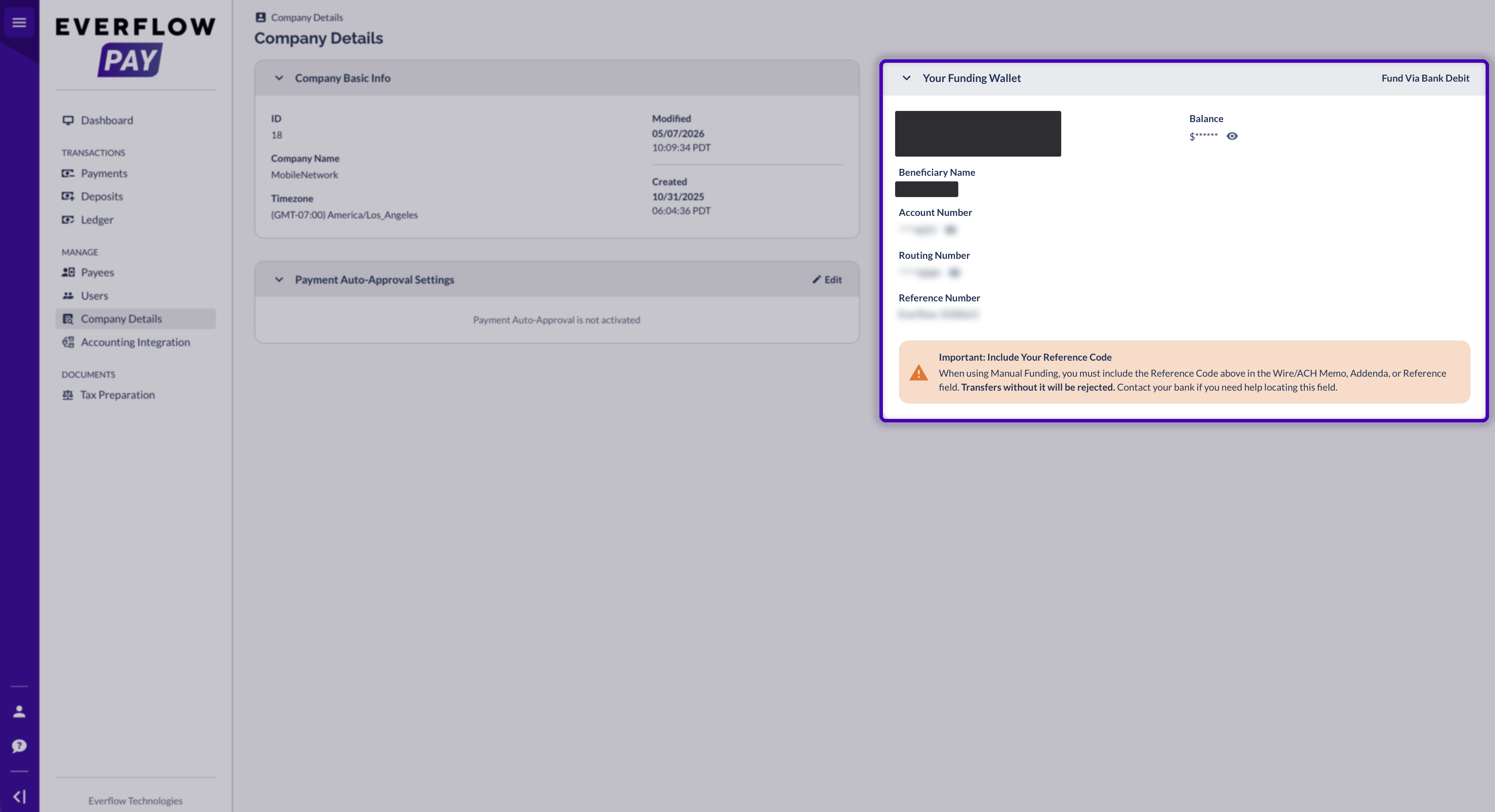Click 'Payment Auto-Approval is not activated' message
The height and width of the screenshot is (812, 1495).
click(x=557, y=319)
